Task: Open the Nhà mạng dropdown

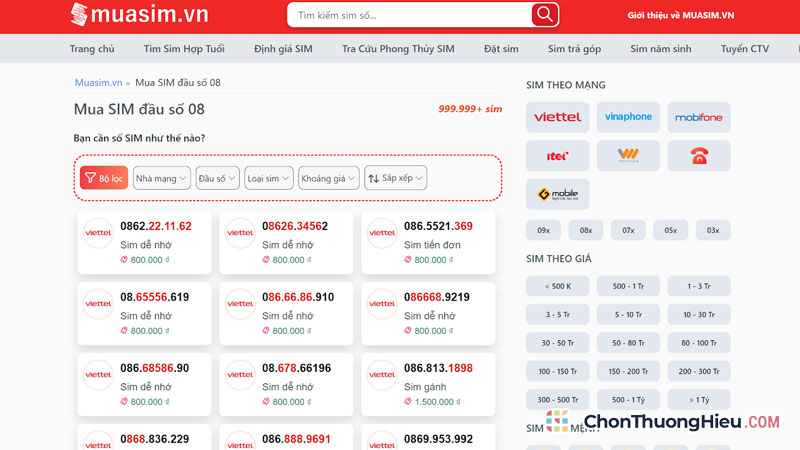Action: (162, 178)
